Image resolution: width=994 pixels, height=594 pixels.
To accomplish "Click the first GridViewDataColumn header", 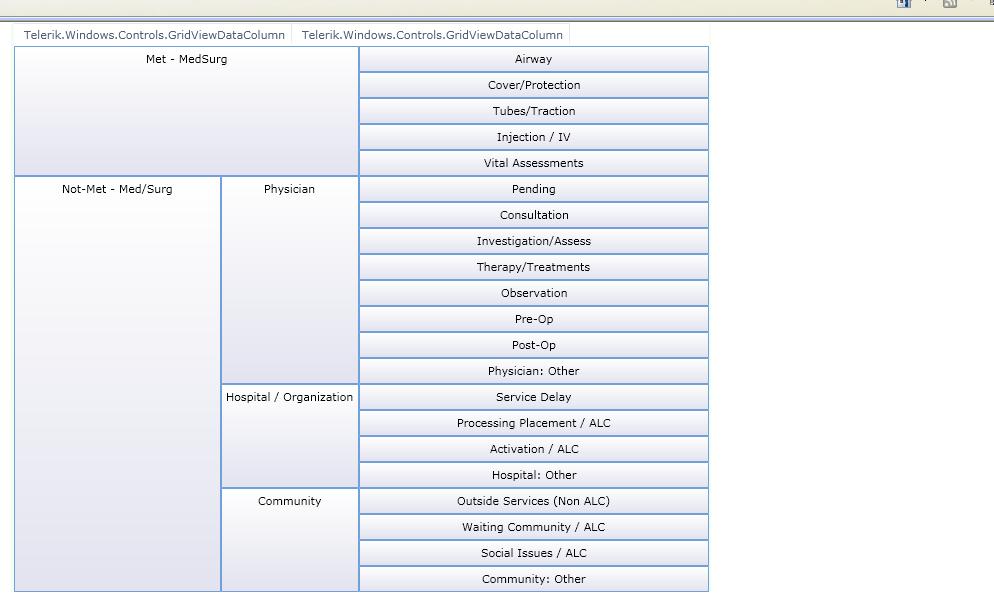I will pyautogui.click(x=153, y=35).
